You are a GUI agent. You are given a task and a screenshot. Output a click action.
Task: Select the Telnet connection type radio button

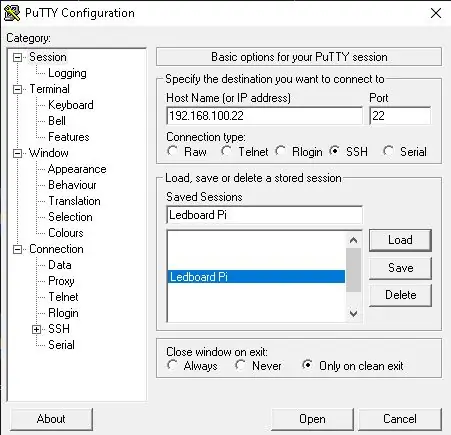tap(226, 151)
